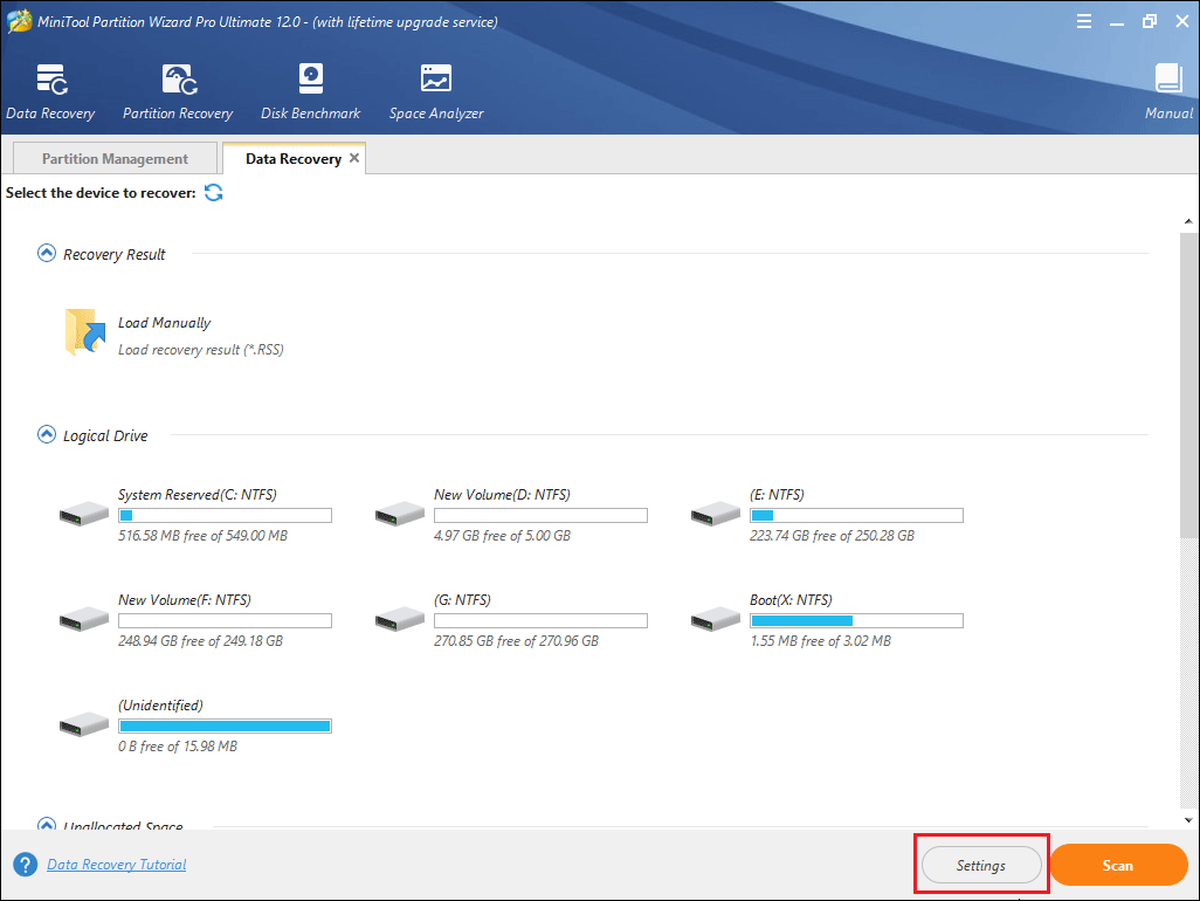The image size is (1200, 901).
Task: Open the hamburger menu in the title bar
Action: click(1084, 21)
